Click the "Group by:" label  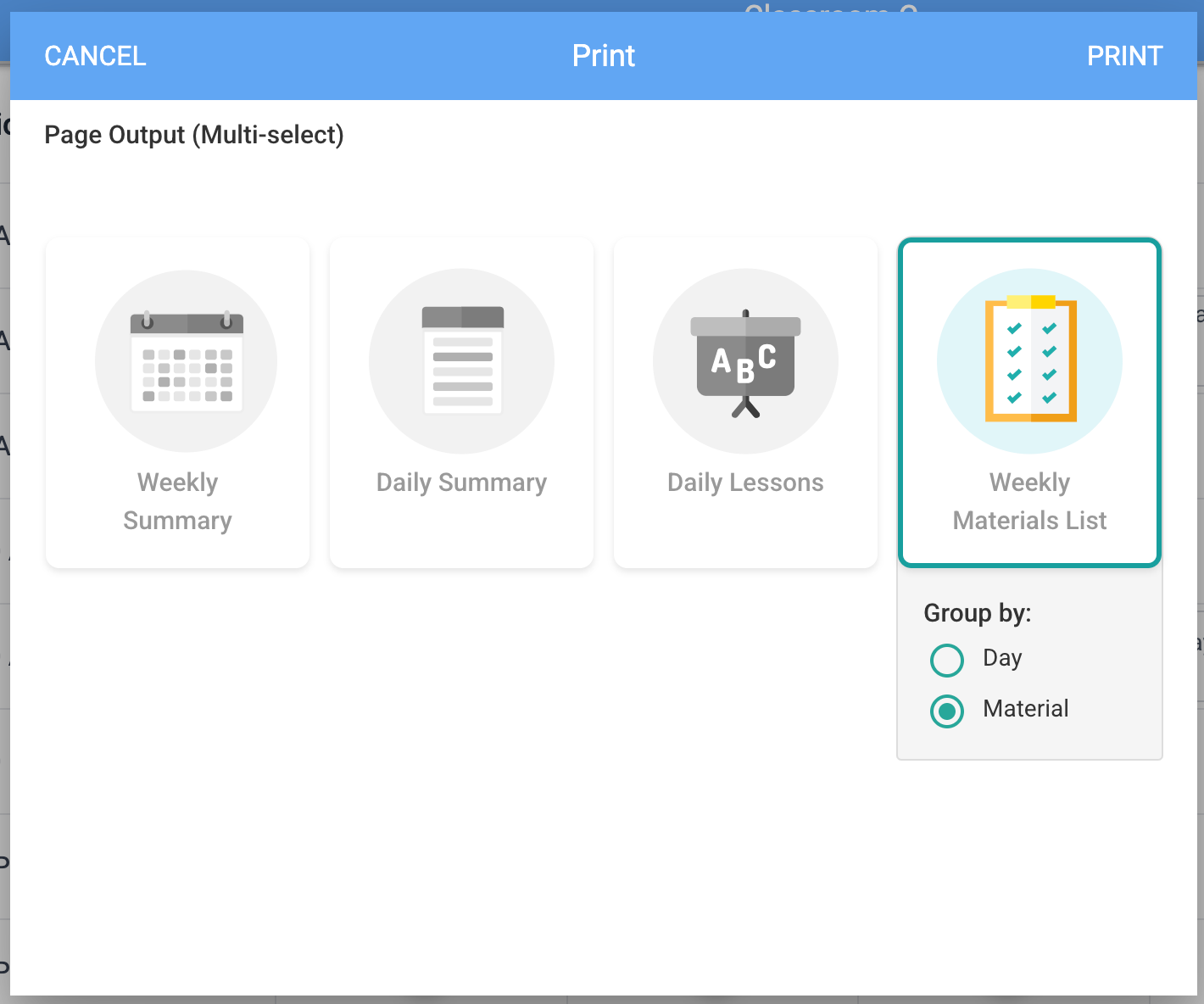coord(977,612)
